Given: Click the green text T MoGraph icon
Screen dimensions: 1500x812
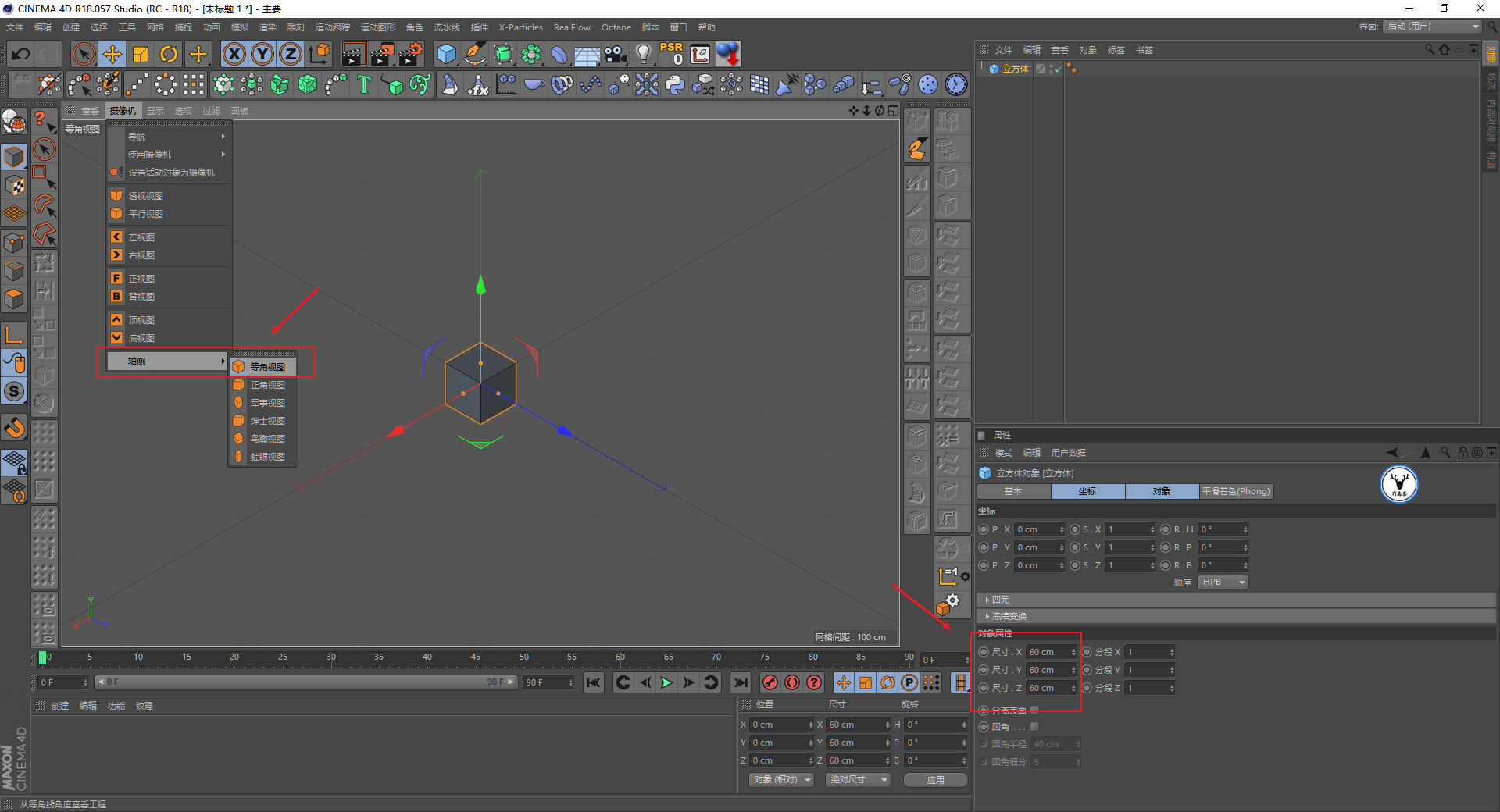Looking at the screenshot, I should pos(364,84).
